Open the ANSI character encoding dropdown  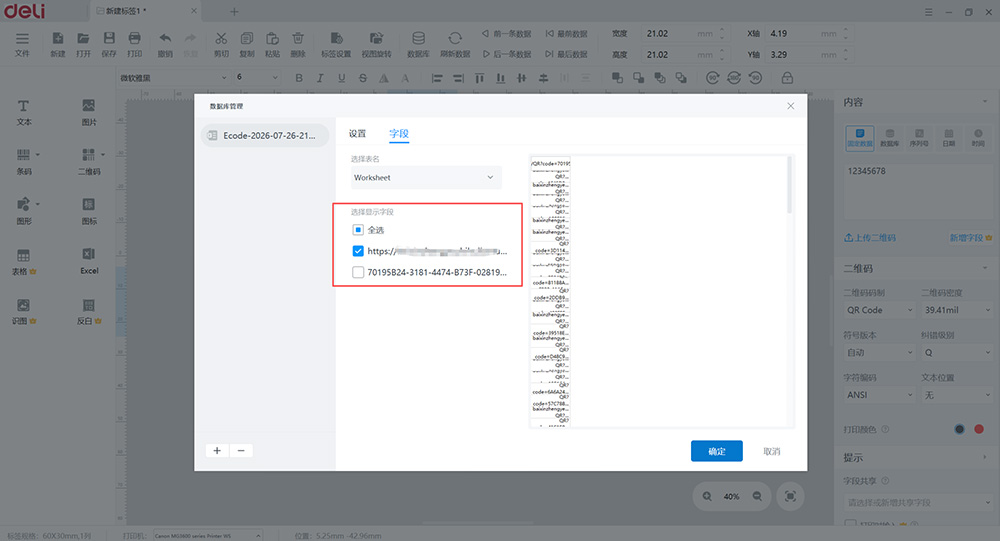point(879,395)
